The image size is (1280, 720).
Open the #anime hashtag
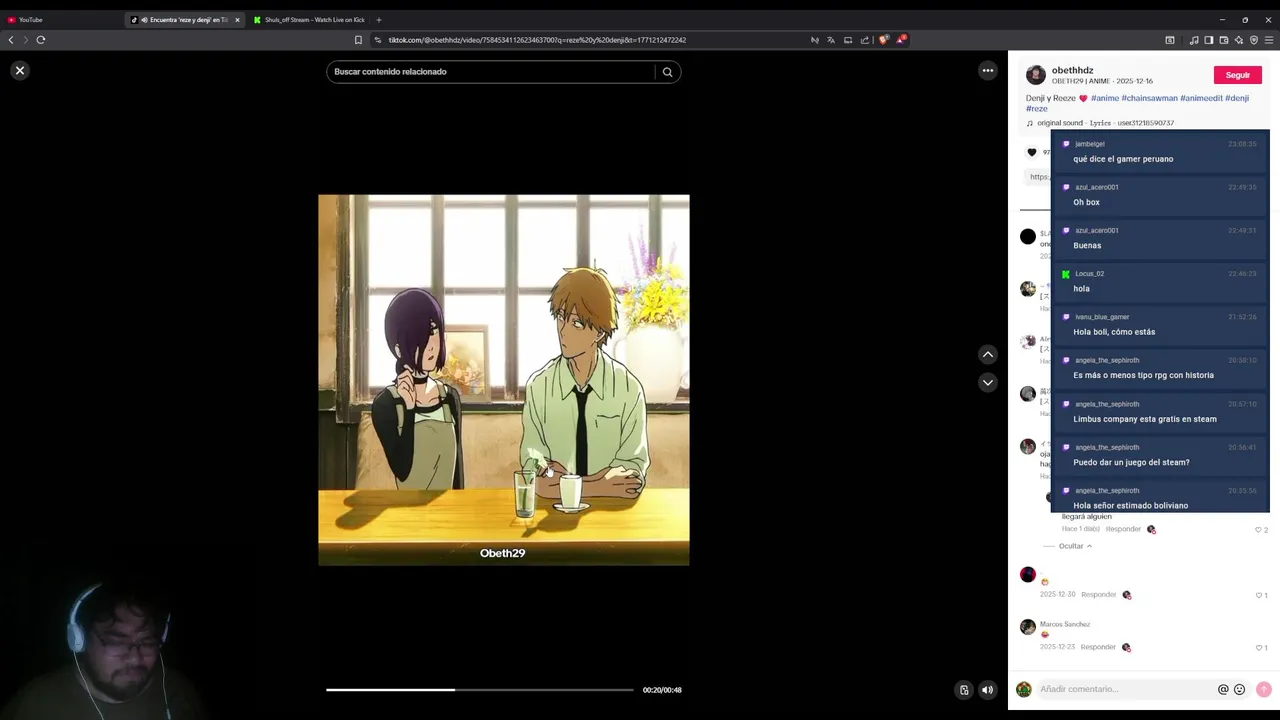click(1104, 98)
